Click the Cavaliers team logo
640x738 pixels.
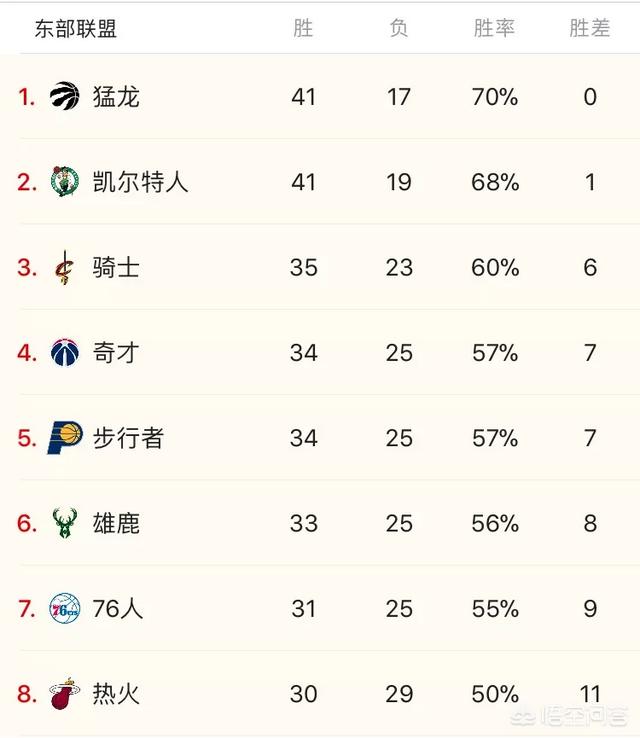(x=64, y=268)
